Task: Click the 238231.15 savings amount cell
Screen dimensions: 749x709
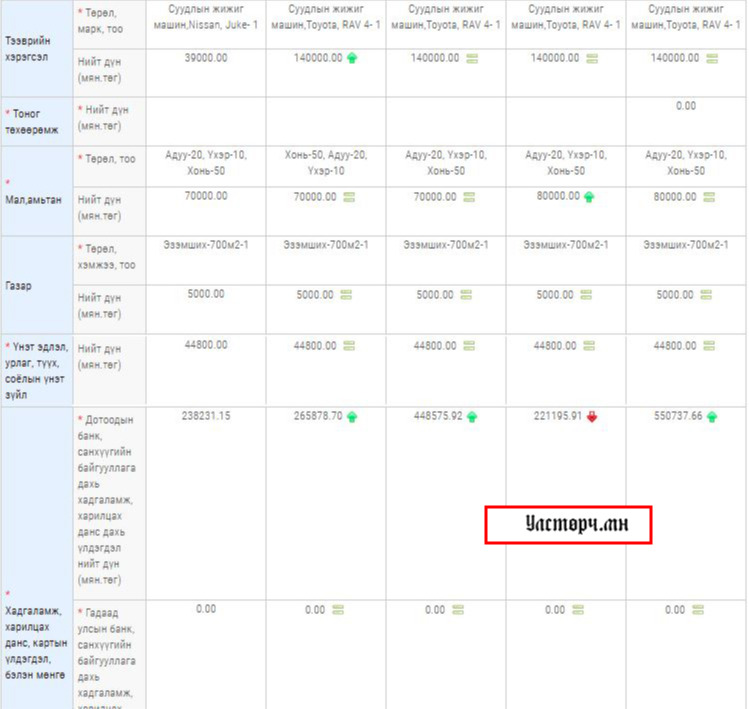Action: [x=206, y=416]
